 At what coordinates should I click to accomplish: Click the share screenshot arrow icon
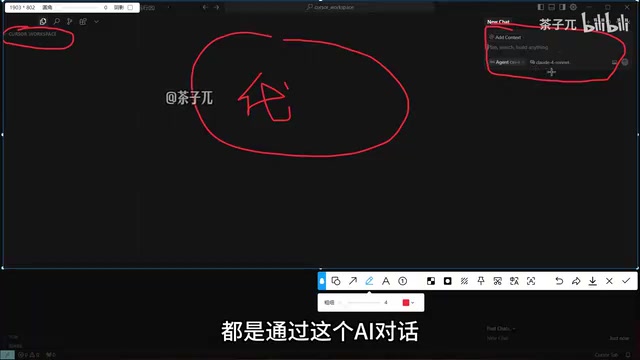pyautogui.click(x=576, y=281)
